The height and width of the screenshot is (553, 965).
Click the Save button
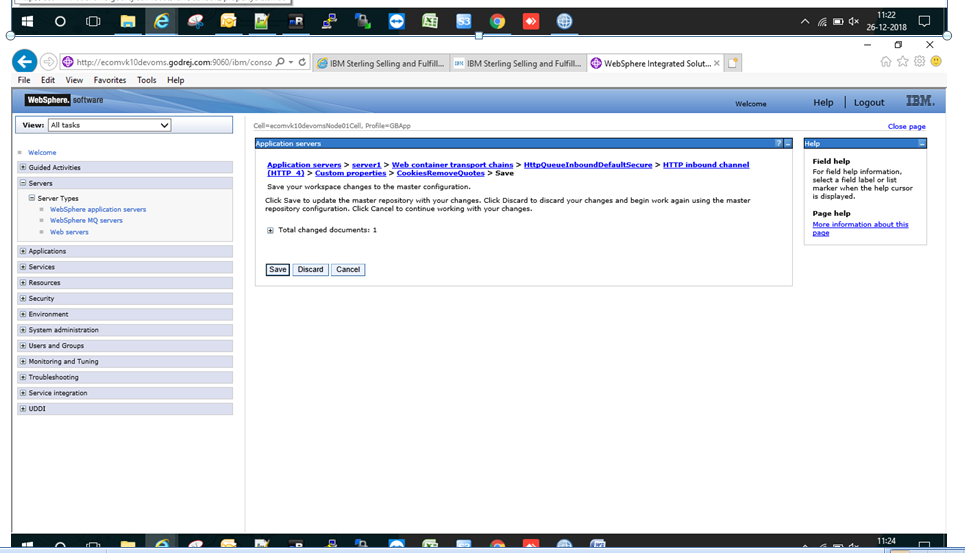(x=278, y=269)
